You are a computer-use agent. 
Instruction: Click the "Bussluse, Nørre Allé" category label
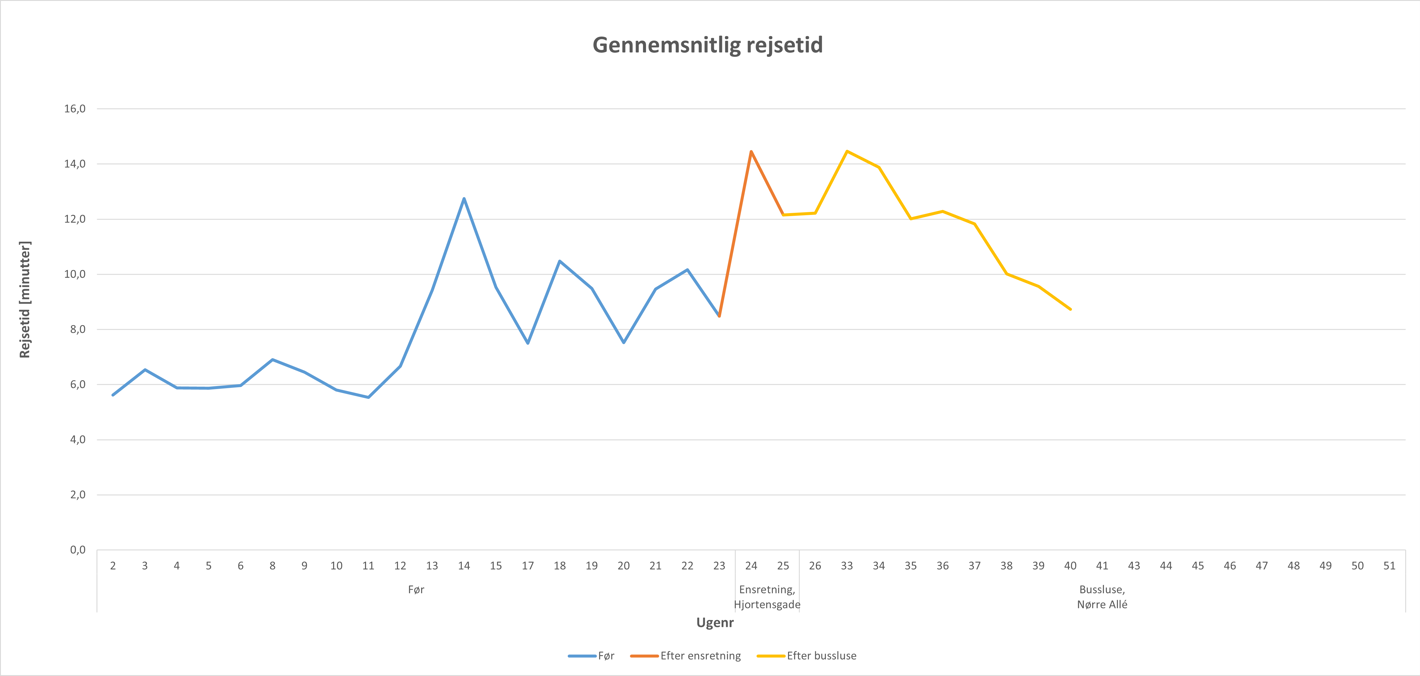coord(1102,597)
